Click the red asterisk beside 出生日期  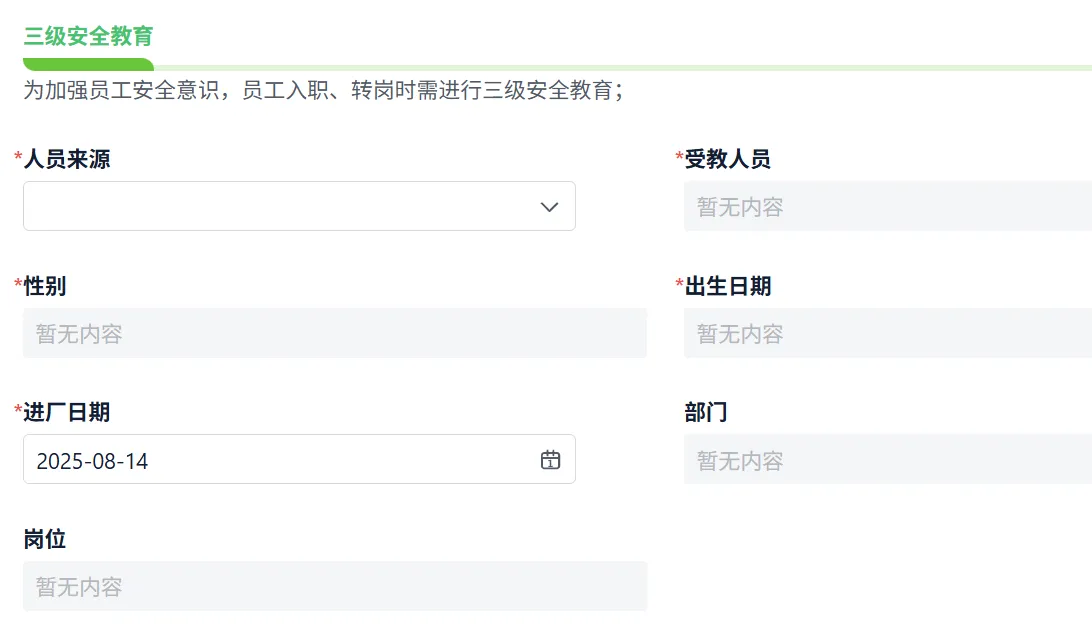tap(679, 285)
